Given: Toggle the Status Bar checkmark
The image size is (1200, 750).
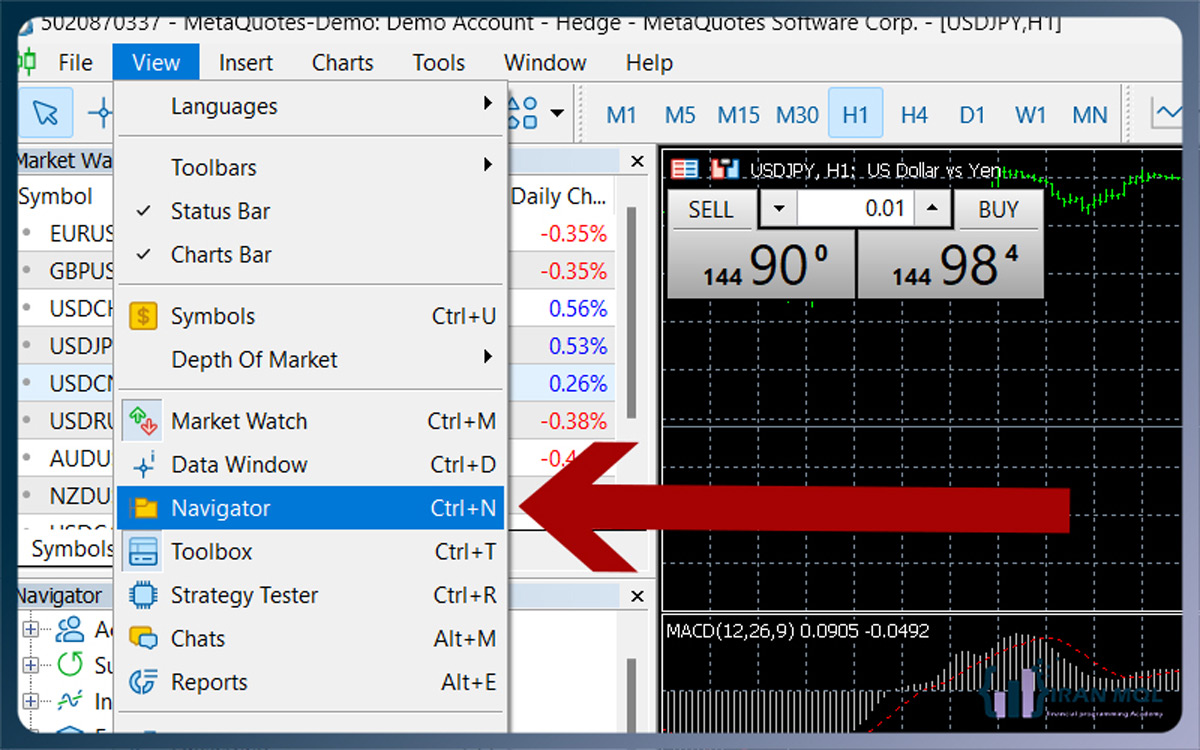Looking at the screenshot, I should click(x=144, y=211).
